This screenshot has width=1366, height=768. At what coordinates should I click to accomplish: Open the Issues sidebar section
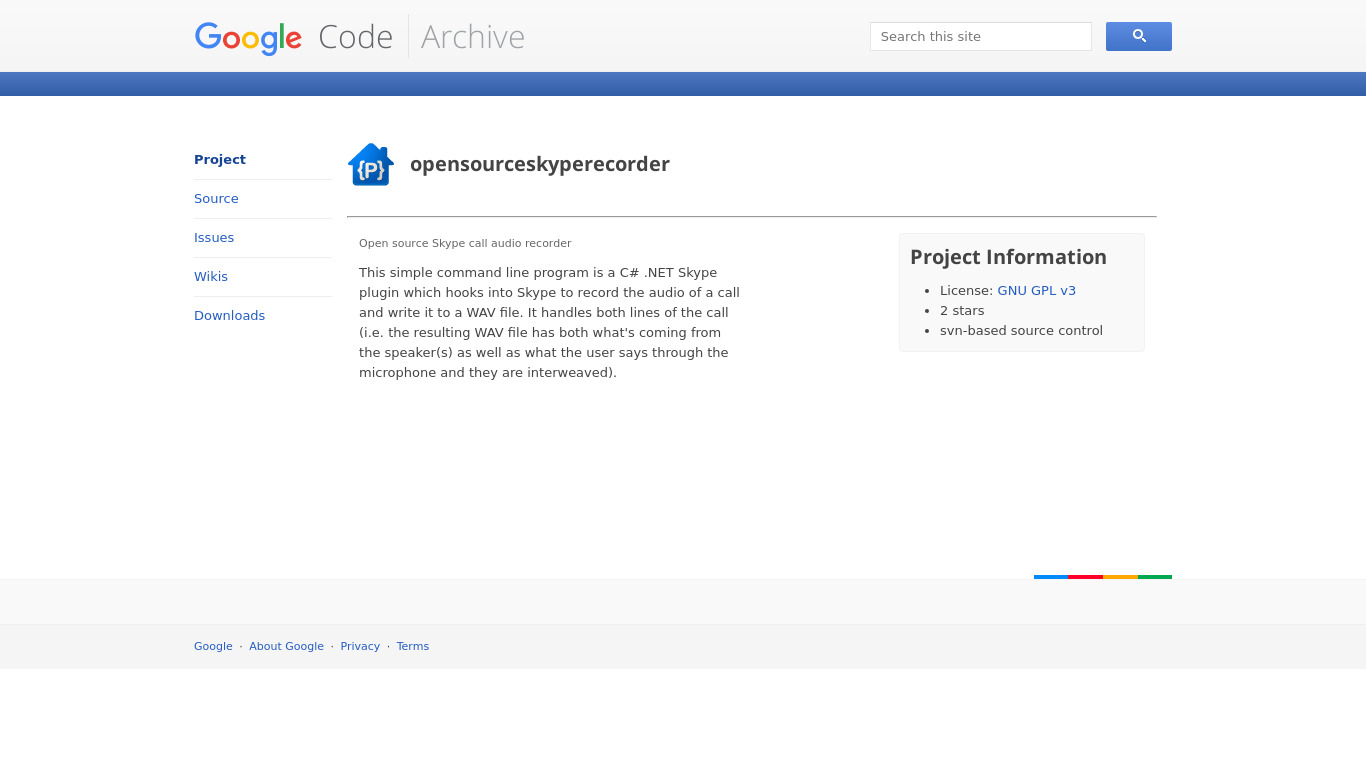(x=214, y=238)
